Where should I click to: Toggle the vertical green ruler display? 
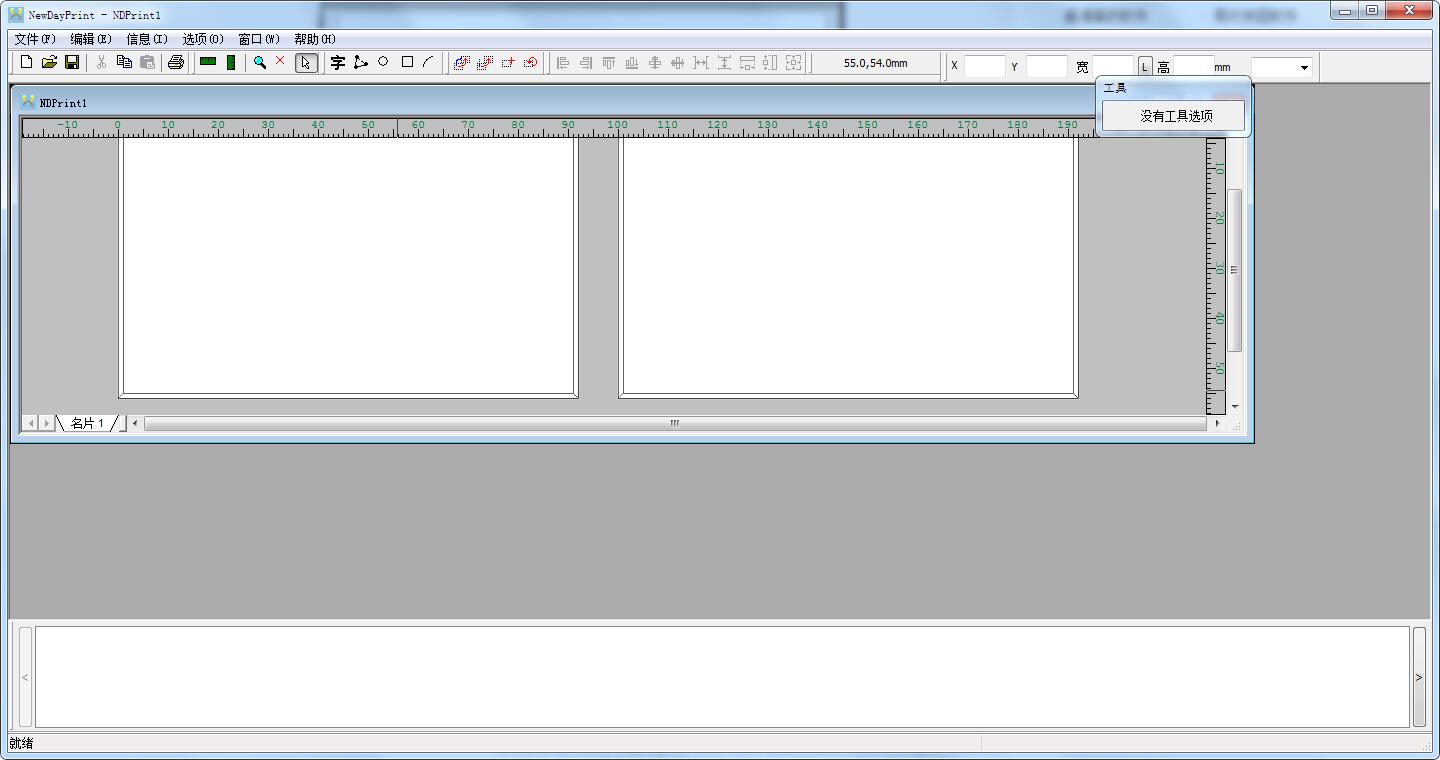point(231,62)
